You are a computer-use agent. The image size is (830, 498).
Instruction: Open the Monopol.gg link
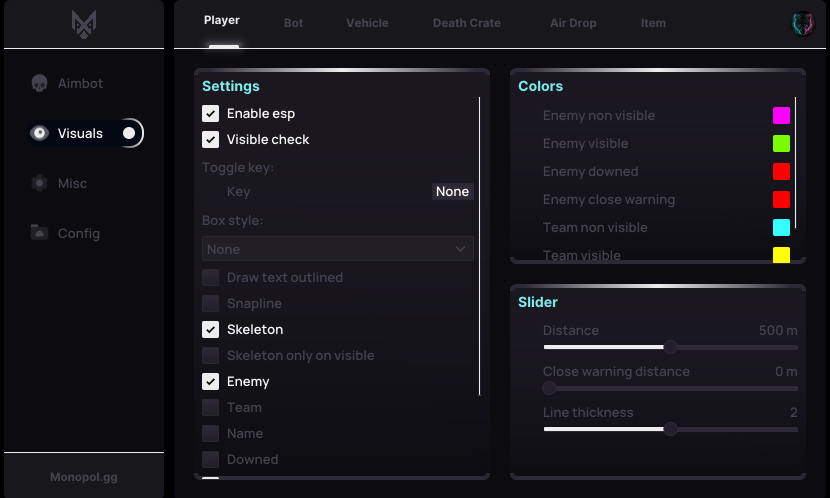tap(84, 477)
